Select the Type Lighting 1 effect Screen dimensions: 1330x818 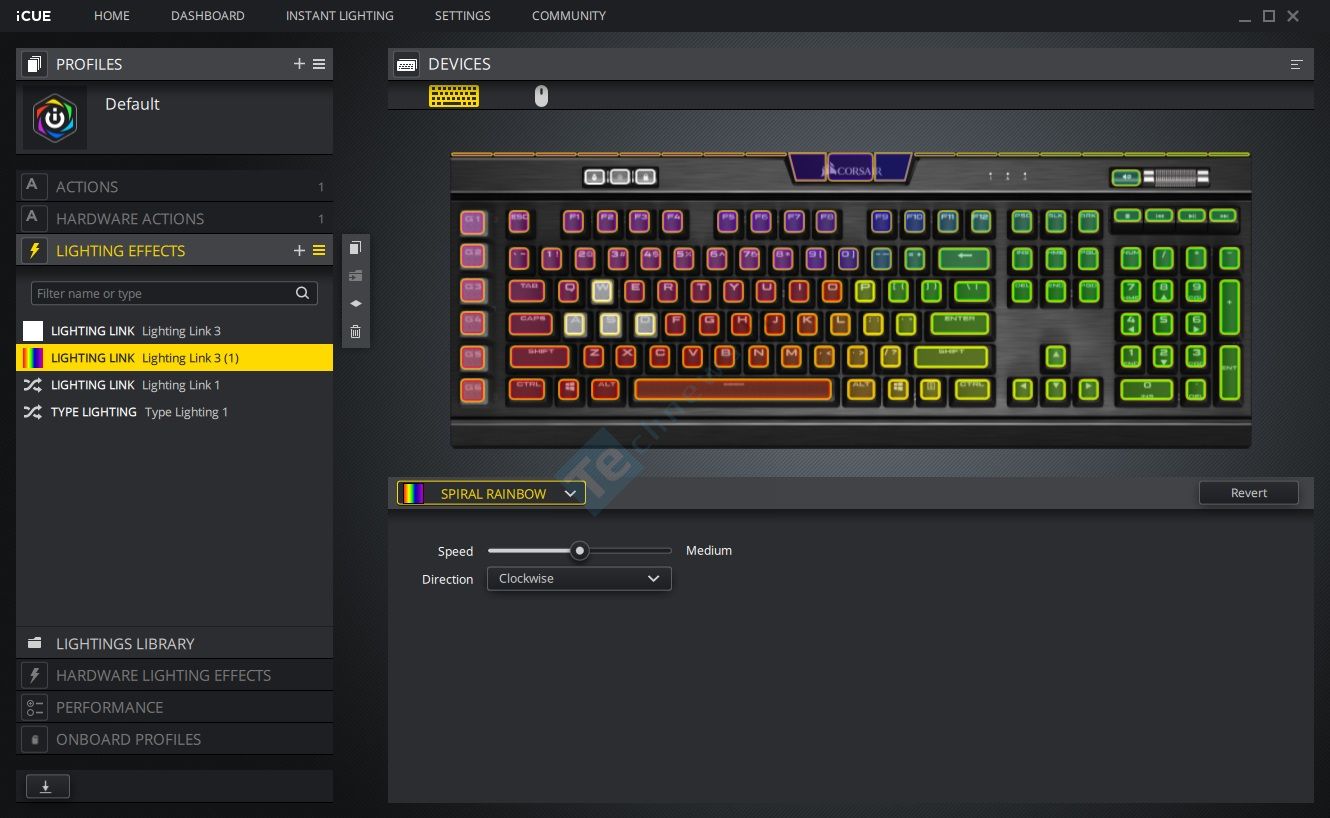pos(174,412)
